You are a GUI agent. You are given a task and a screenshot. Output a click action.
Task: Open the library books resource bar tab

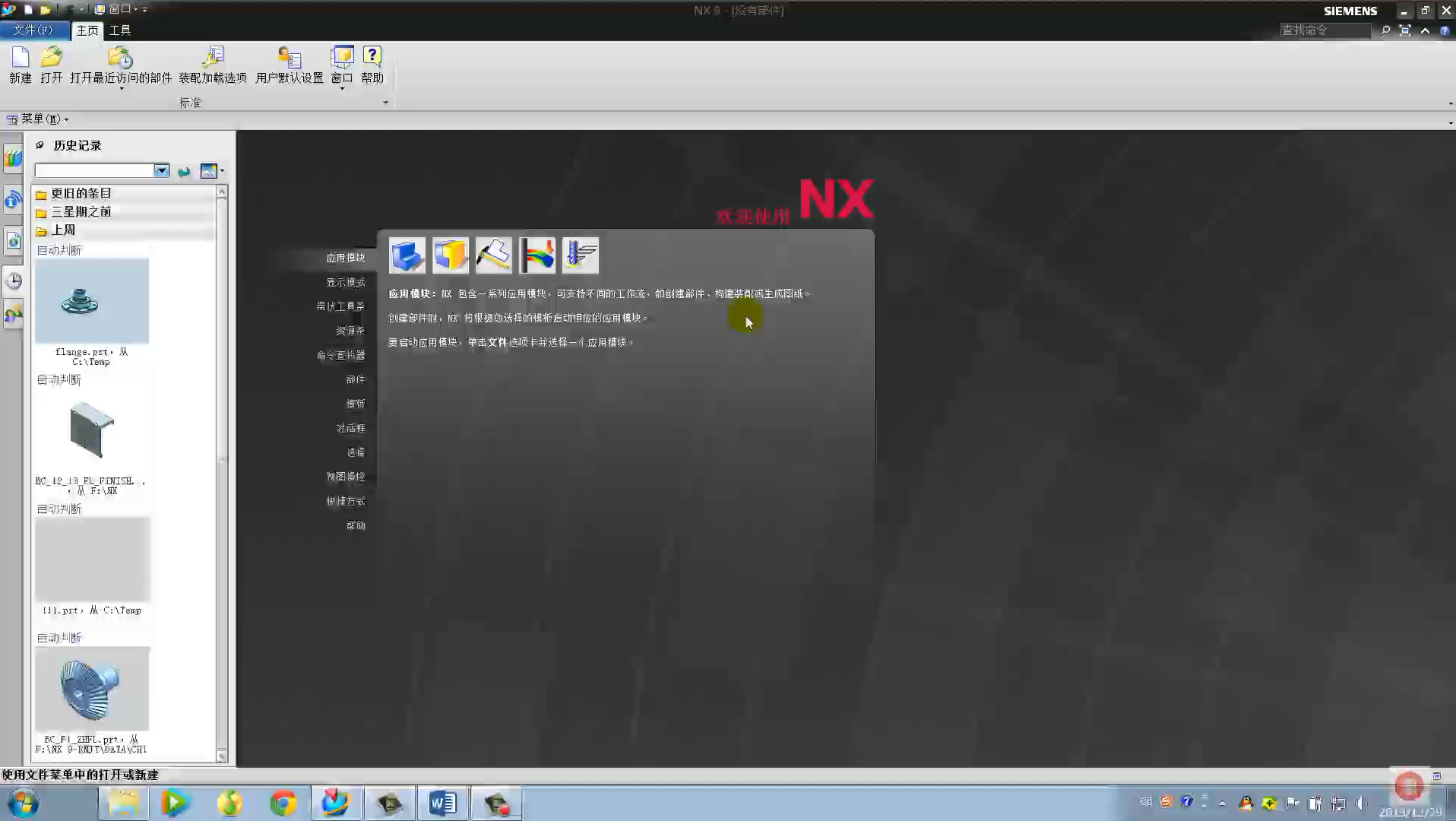click(13, 158)
